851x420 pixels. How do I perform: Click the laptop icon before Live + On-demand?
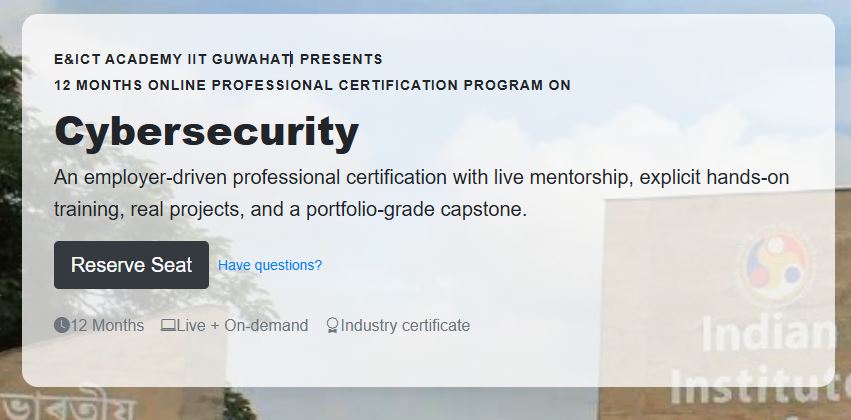[168, 325]
